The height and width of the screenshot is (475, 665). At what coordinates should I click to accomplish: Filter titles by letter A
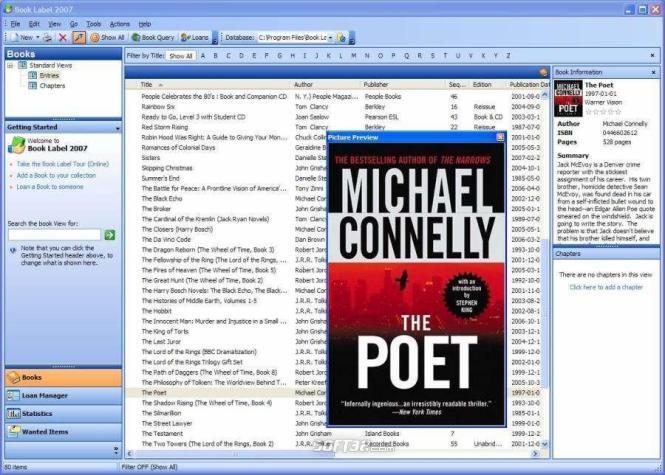pos(203,56)
